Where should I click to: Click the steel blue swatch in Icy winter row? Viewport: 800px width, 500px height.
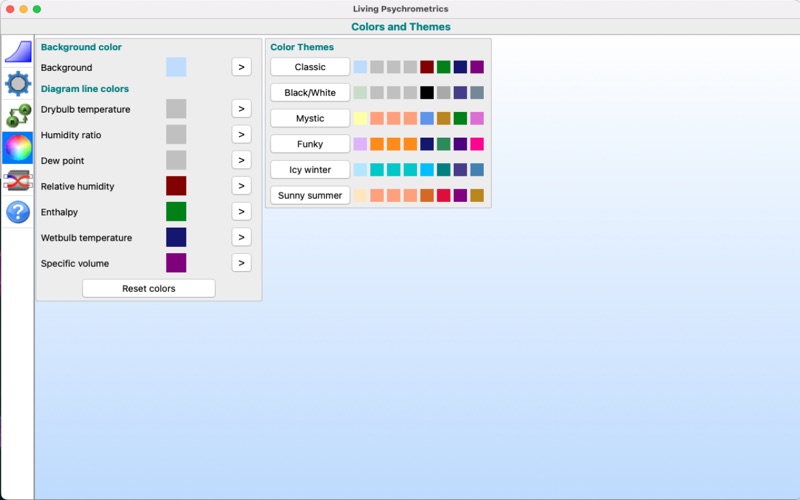coord(477,169)
